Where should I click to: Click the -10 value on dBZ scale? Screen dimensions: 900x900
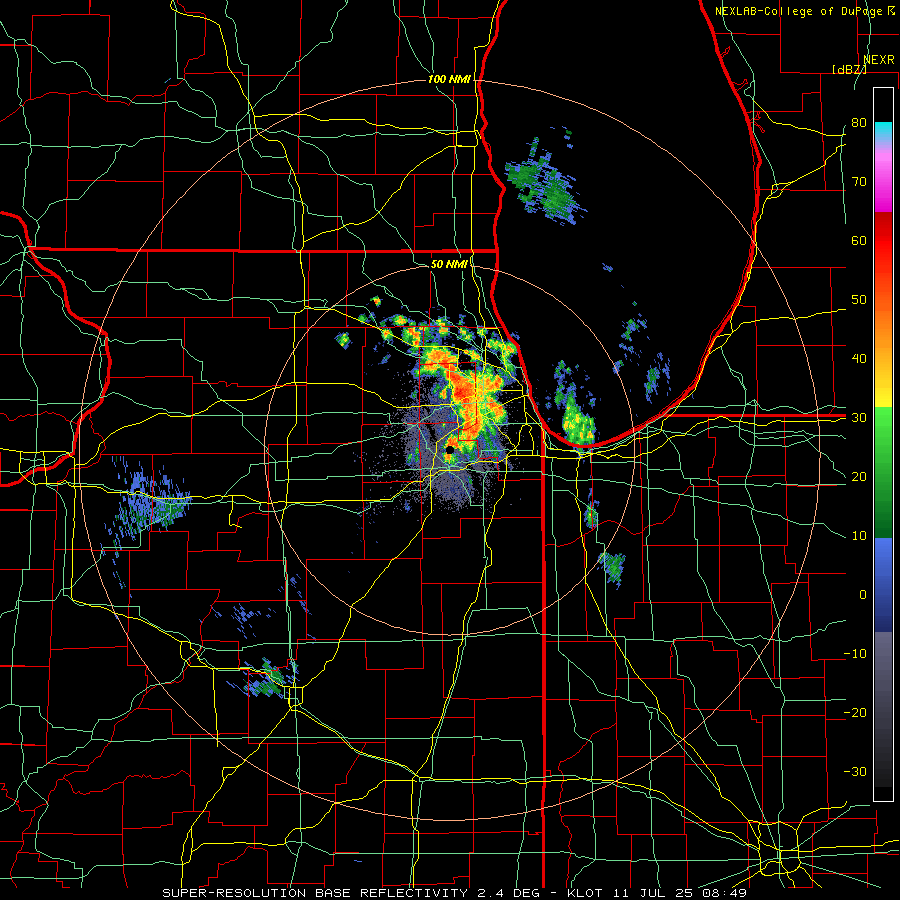coord(855,654)
